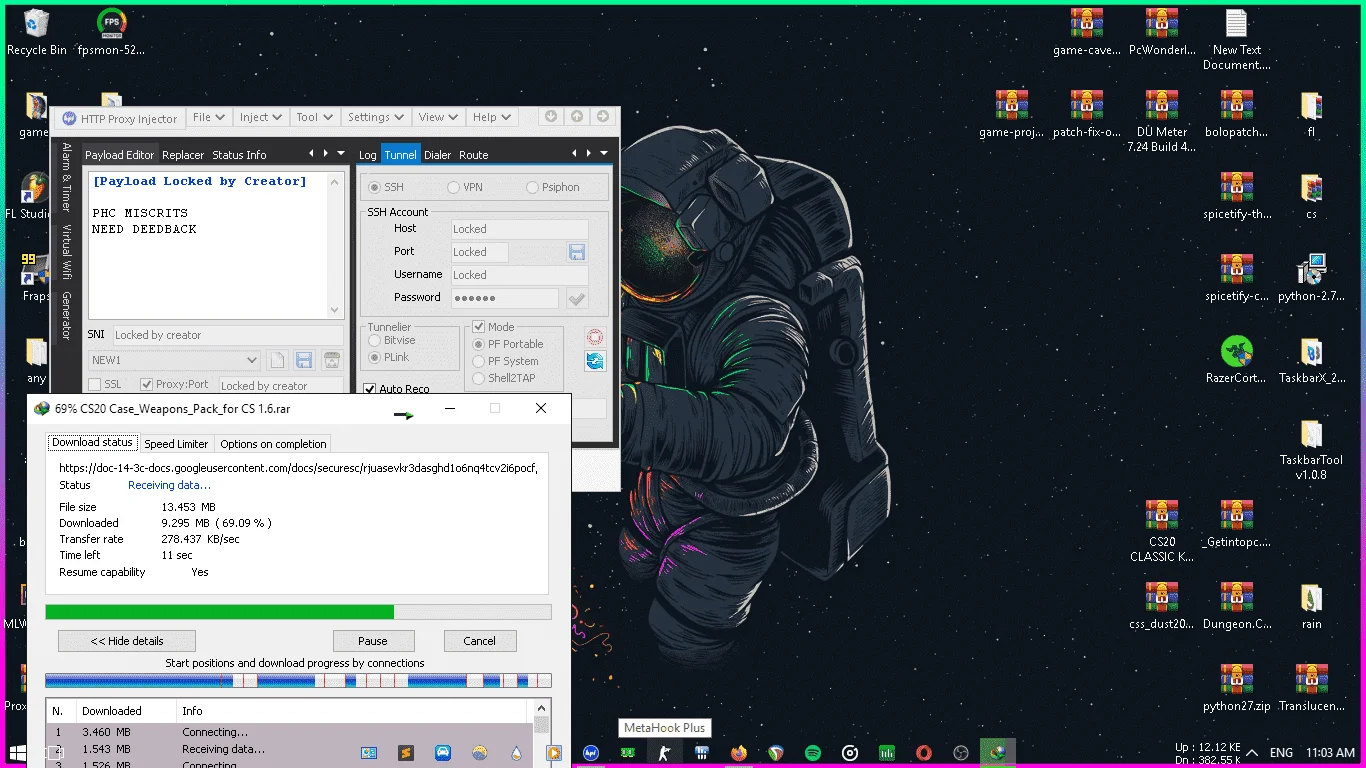1366x768 pixels.
Task: Open the View dropdown menu
Action: pyautogui.click(x=439, y=117)
